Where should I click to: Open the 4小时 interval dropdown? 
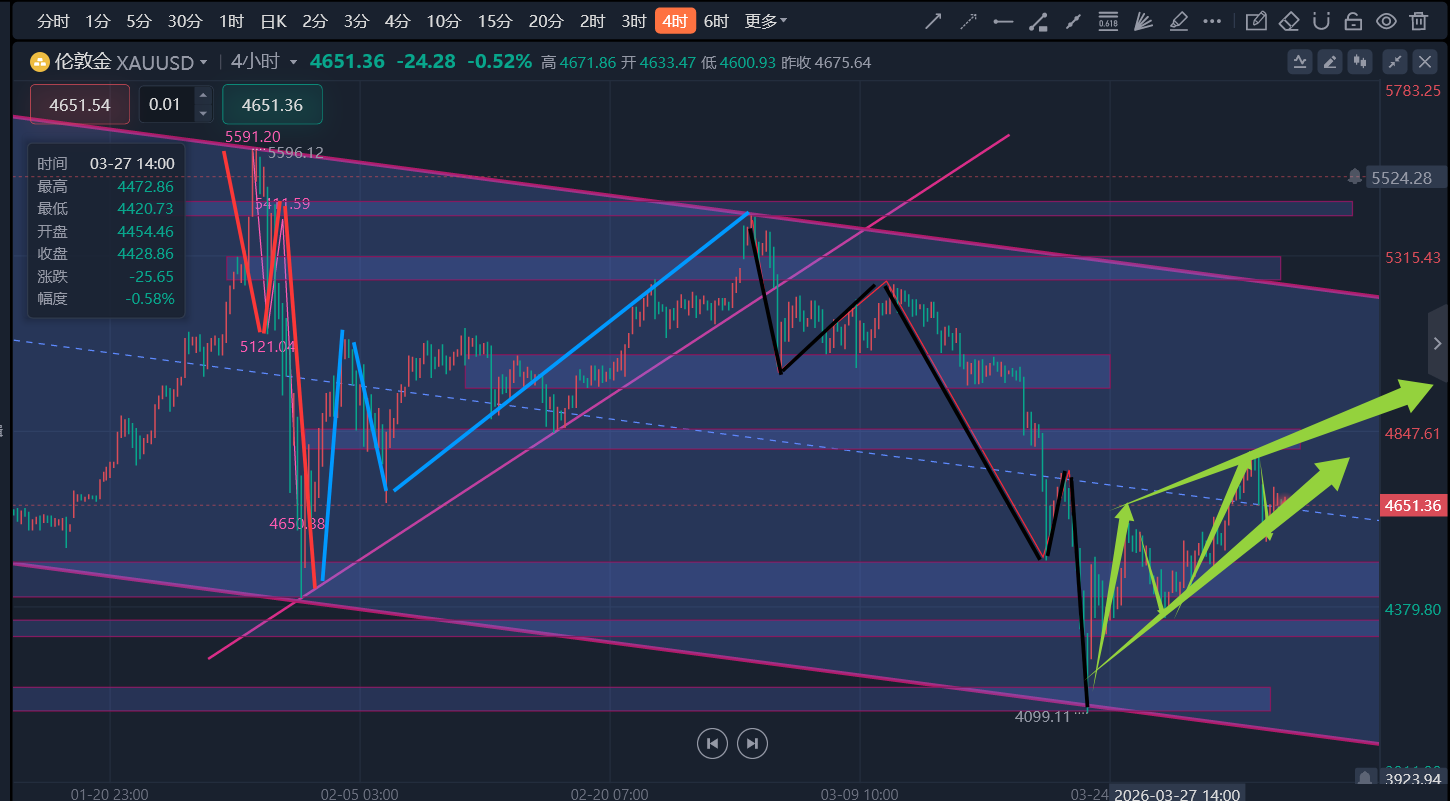tap(264, 62)
